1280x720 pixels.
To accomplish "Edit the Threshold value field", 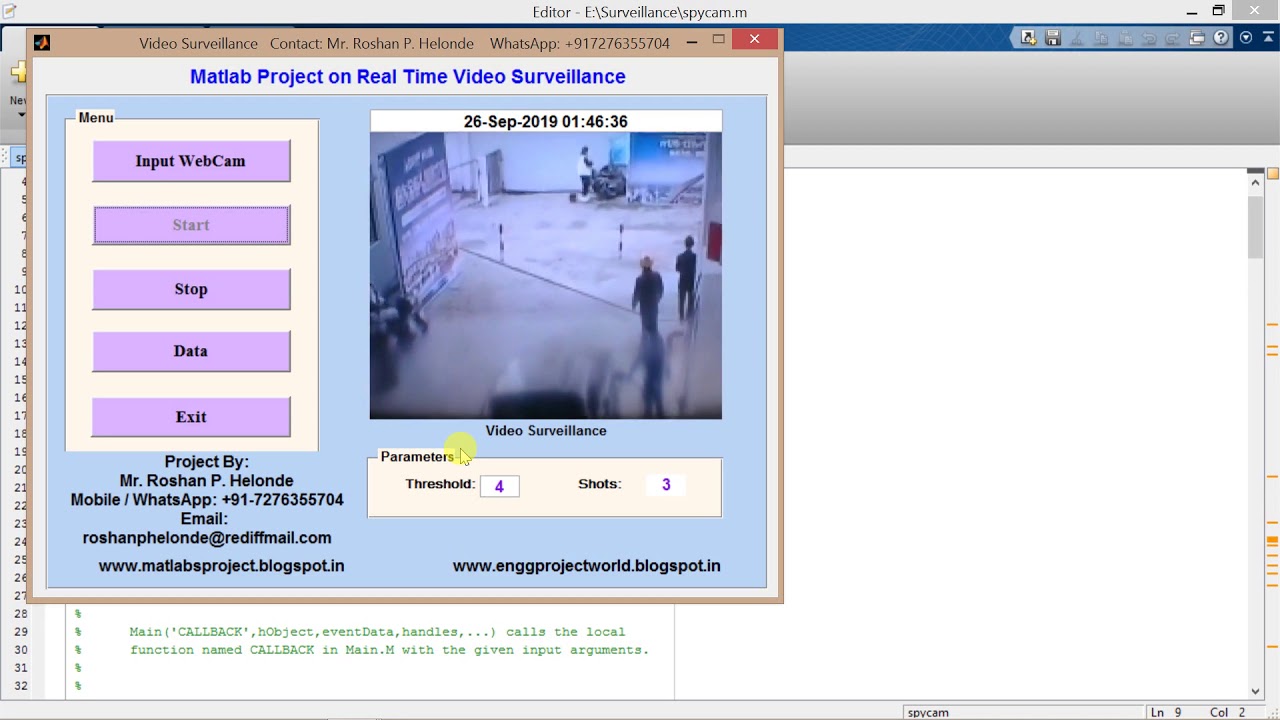I will 499,486.
